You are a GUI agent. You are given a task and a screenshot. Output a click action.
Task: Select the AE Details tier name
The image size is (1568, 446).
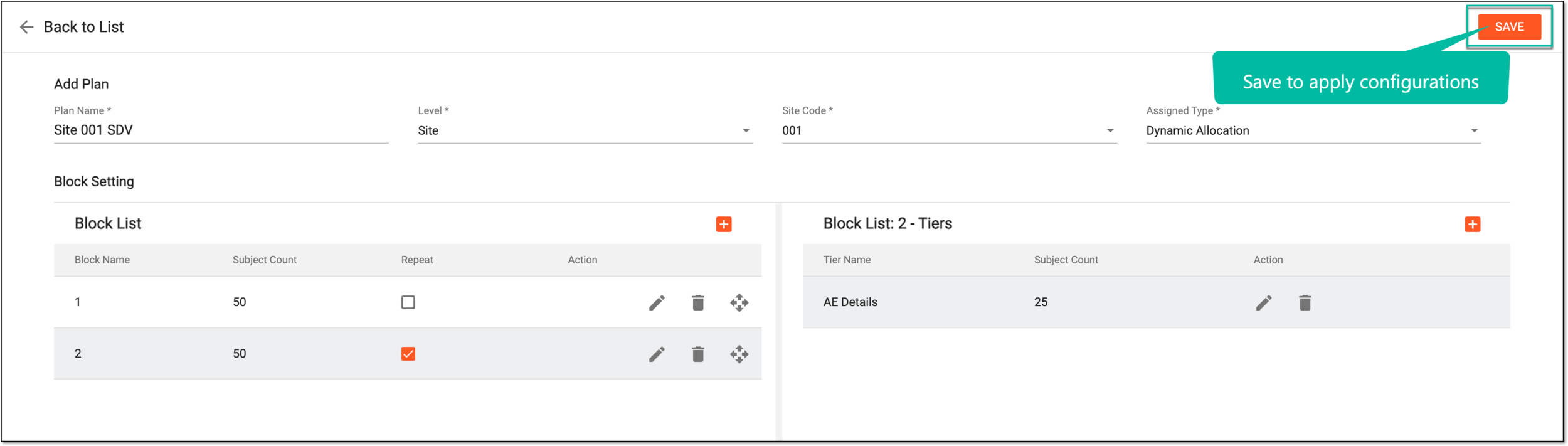click(850, 302)
